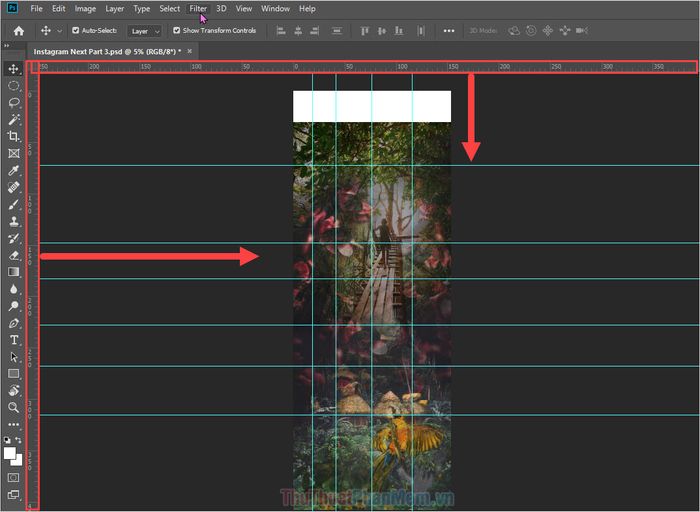Image resolution: width=700 pixels, height=512 pixels.
Task: Select the Hand tool above Zoom tool
Action: [x=13, y=391]
